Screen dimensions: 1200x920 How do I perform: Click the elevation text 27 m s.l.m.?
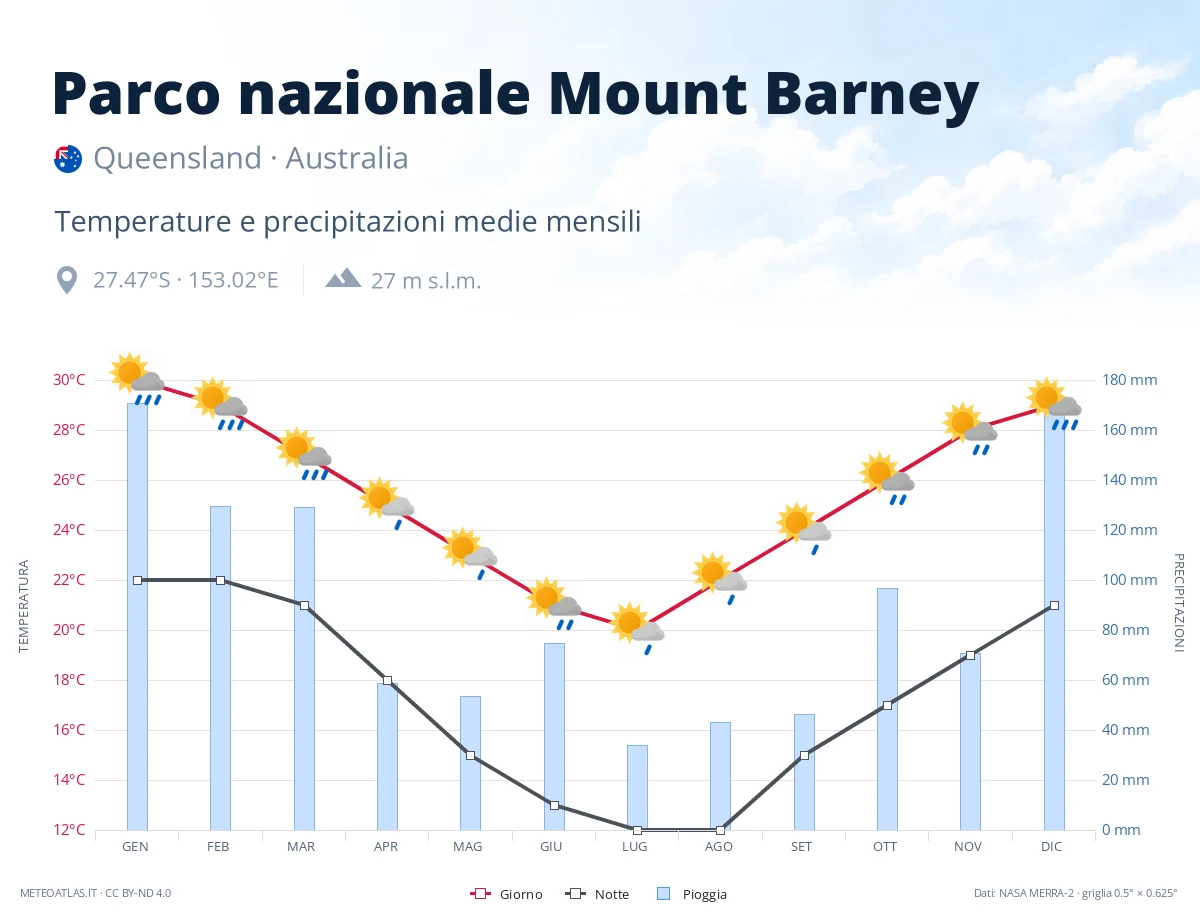(x=426, y=281)
